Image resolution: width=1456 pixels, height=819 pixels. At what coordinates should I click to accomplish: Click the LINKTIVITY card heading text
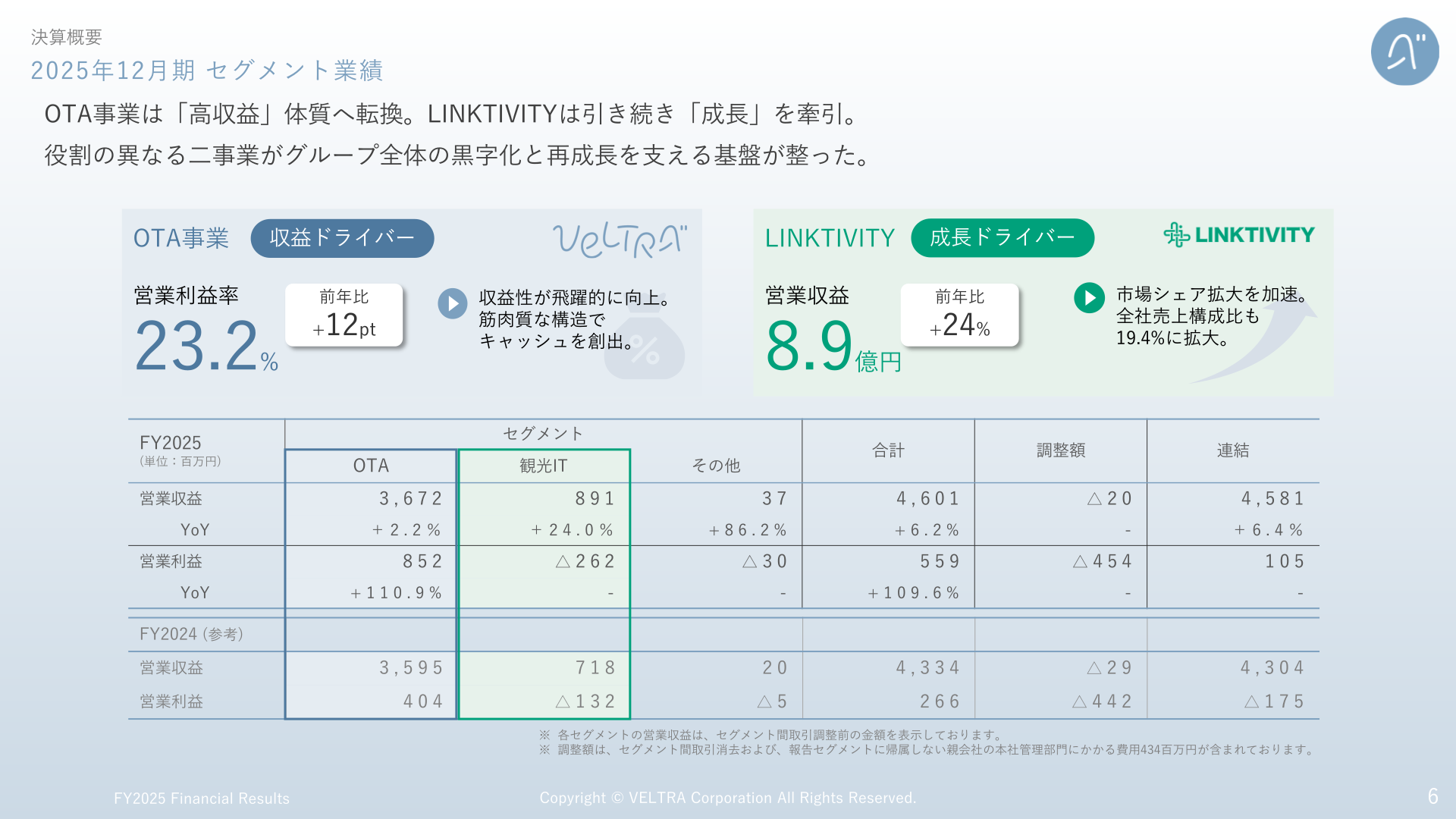coord(830,238)
